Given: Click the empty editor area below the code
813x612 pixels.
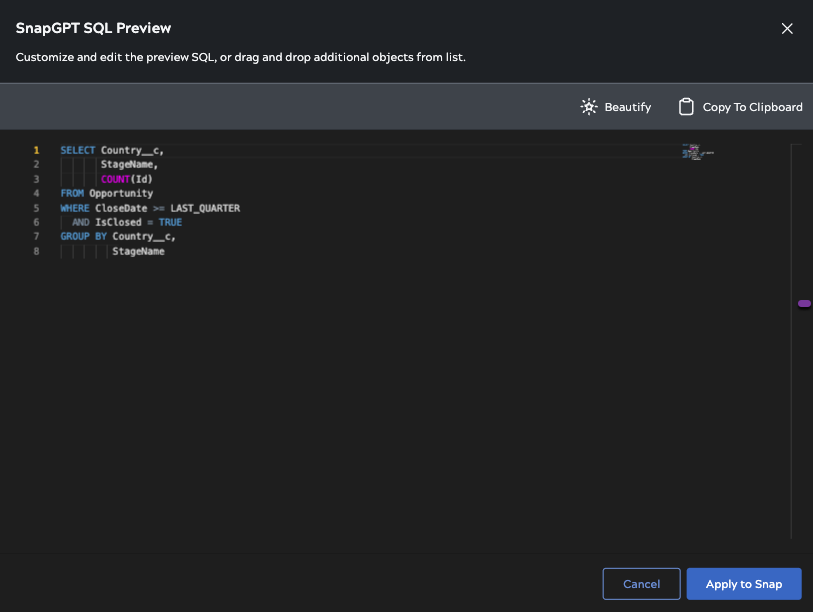Looking at the screenshot, I should point(400,400).
